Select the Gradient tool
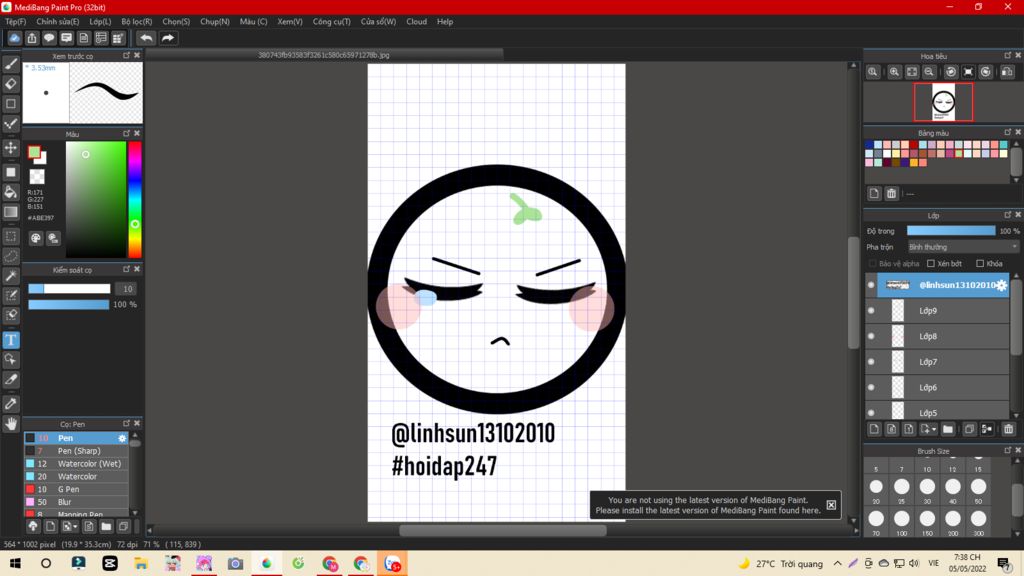The width and height of the screenshot is (1024, 576). 11,212
